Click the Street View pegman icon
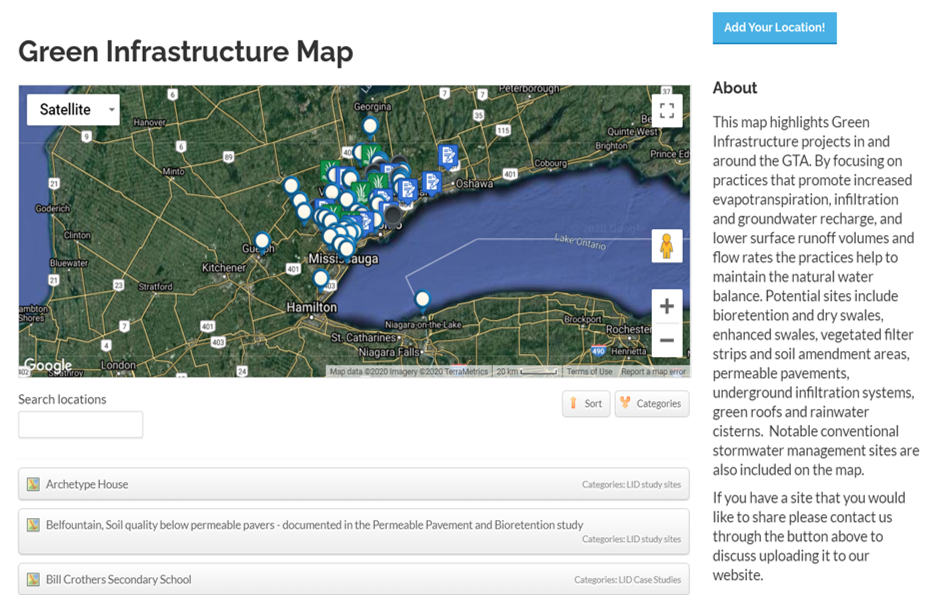This screenshot has width=931, height=595. point(666,246)
